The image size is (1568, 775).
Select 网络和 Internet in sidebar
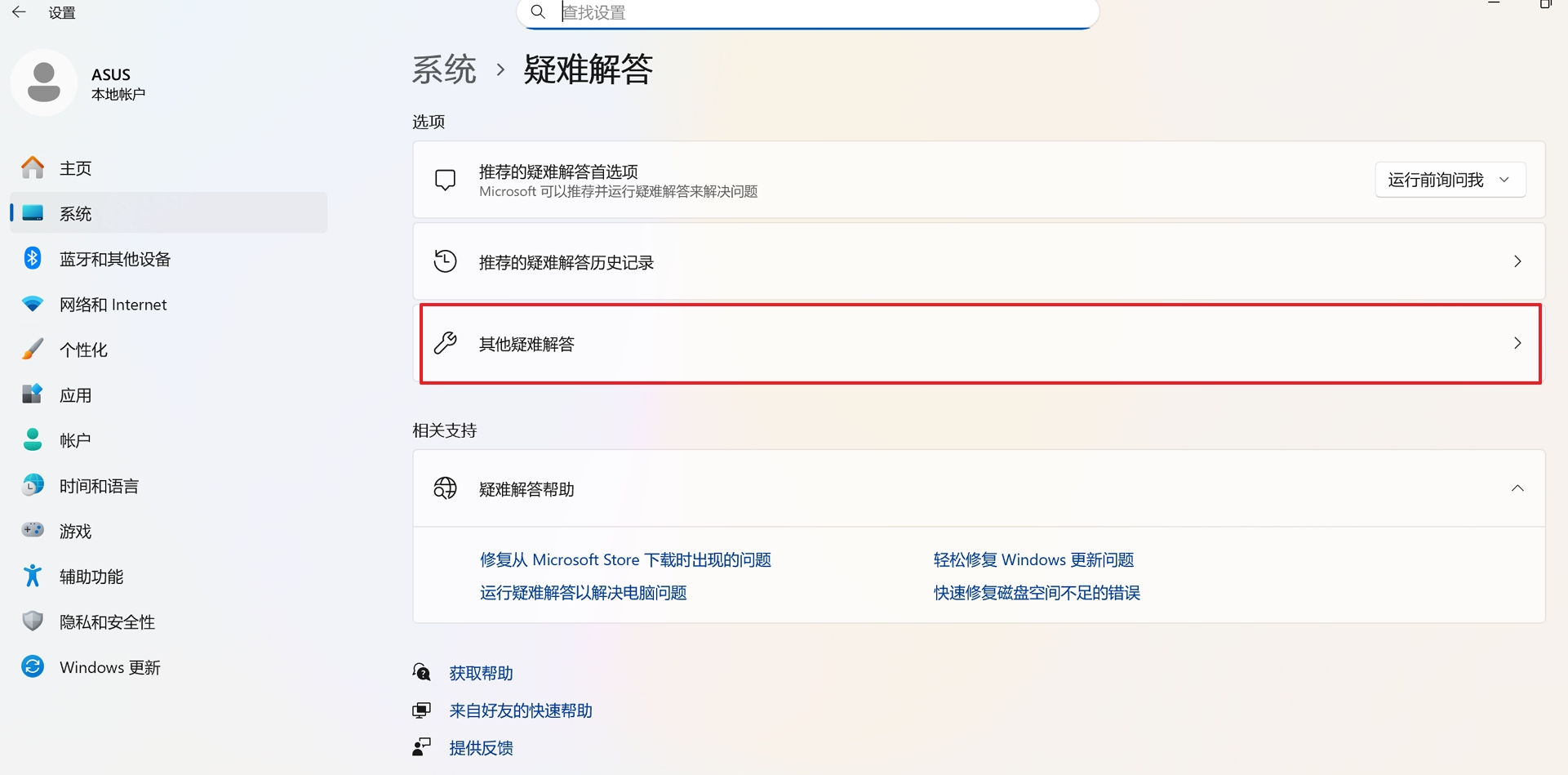point(113,305)
